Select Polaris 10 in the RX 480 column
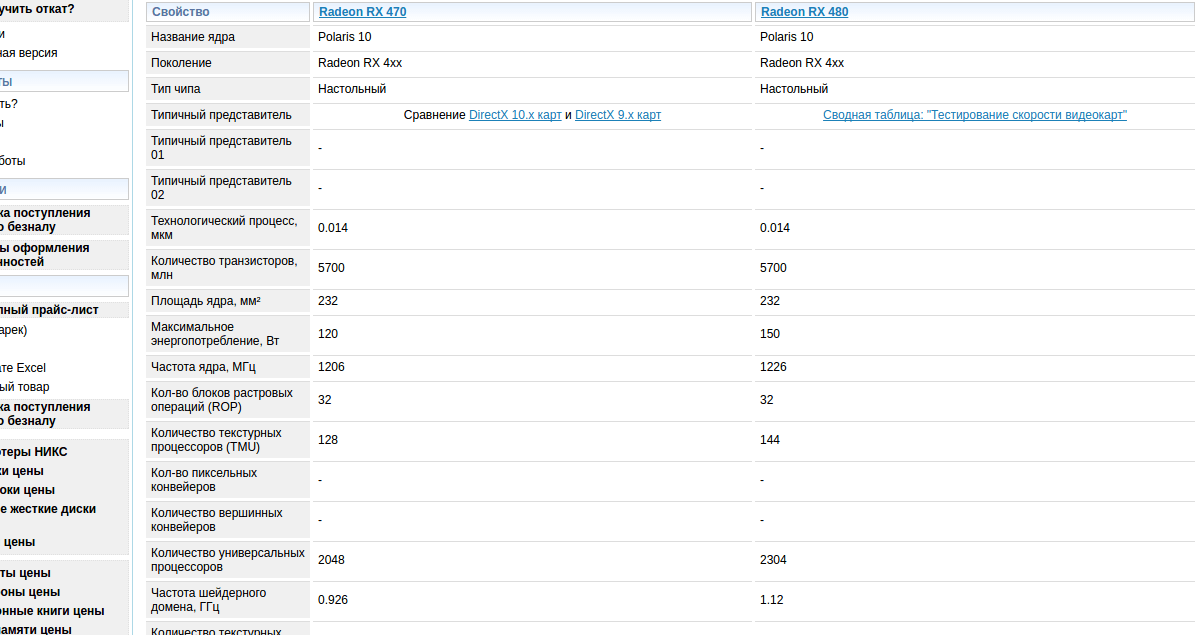This screenshot has width=1200, height=635. tap(787, 37)
